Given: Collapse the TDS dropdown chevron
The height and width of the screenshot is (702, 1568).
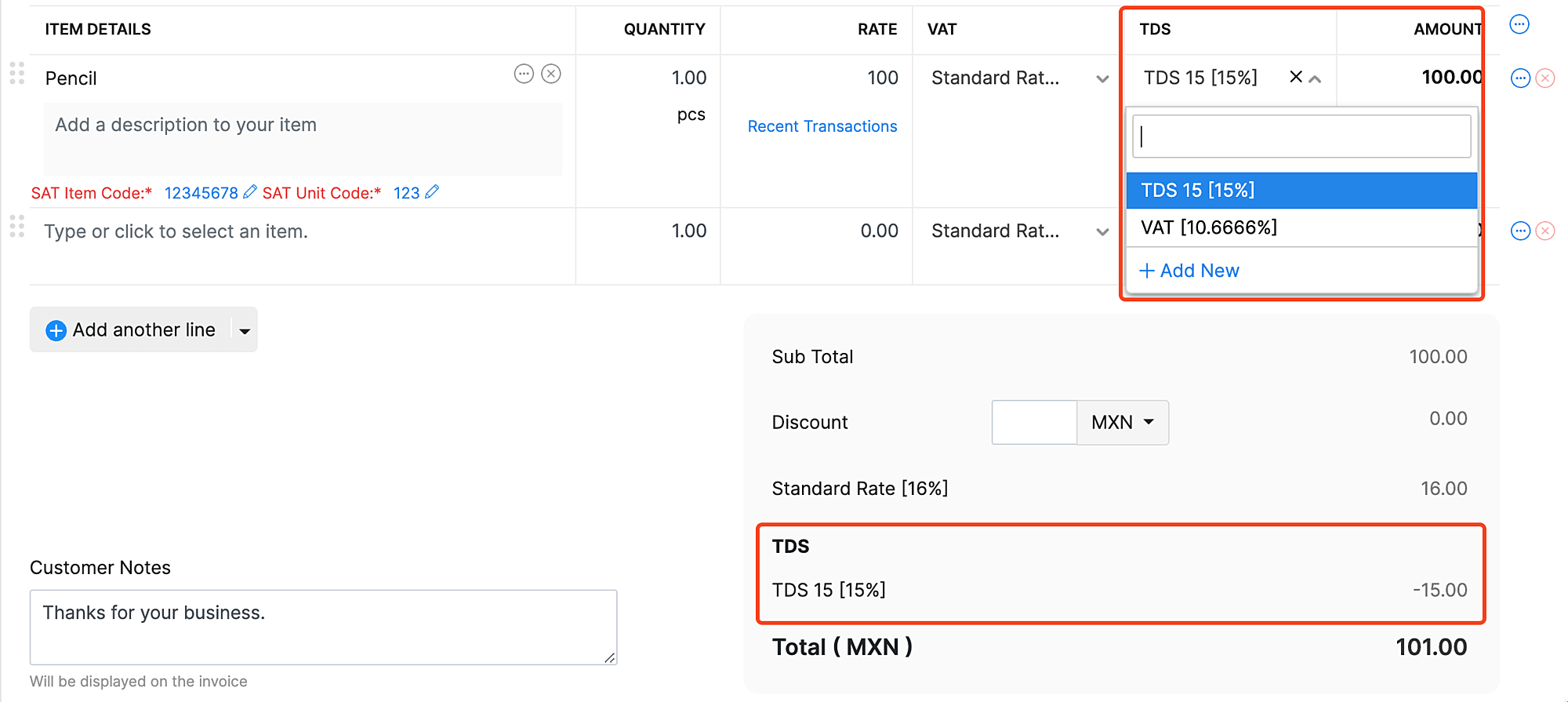Looking at the screenshot, I should pos(1316,78).
